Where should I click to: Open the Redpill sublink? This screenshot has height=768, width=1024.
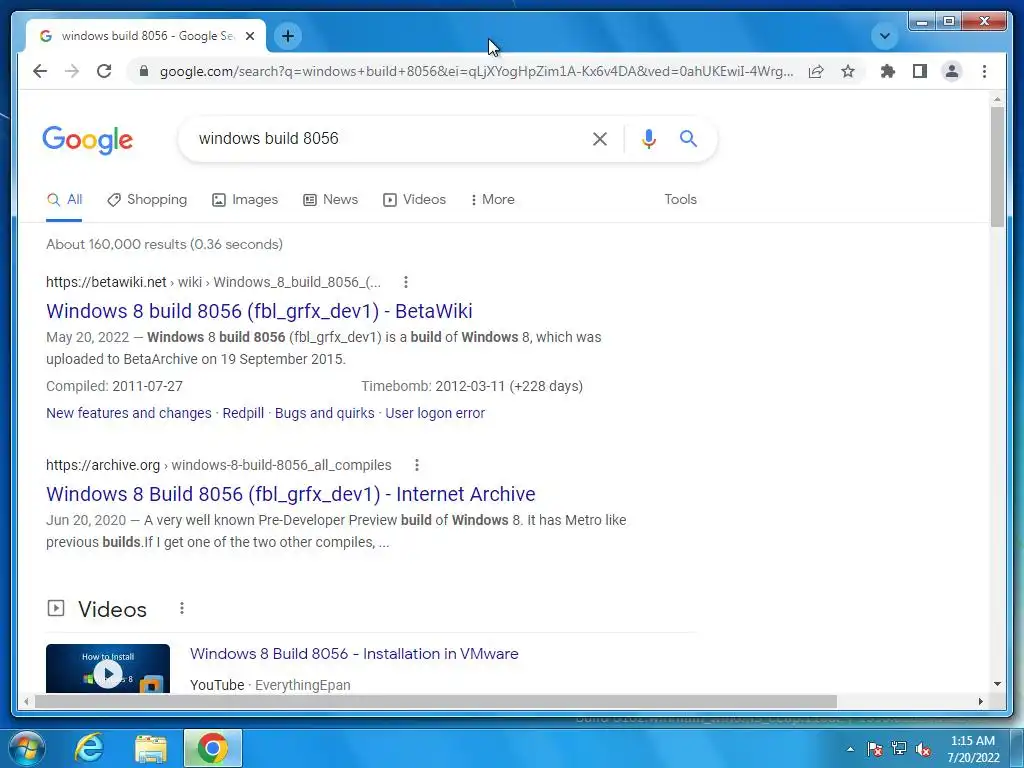[243, 413]
